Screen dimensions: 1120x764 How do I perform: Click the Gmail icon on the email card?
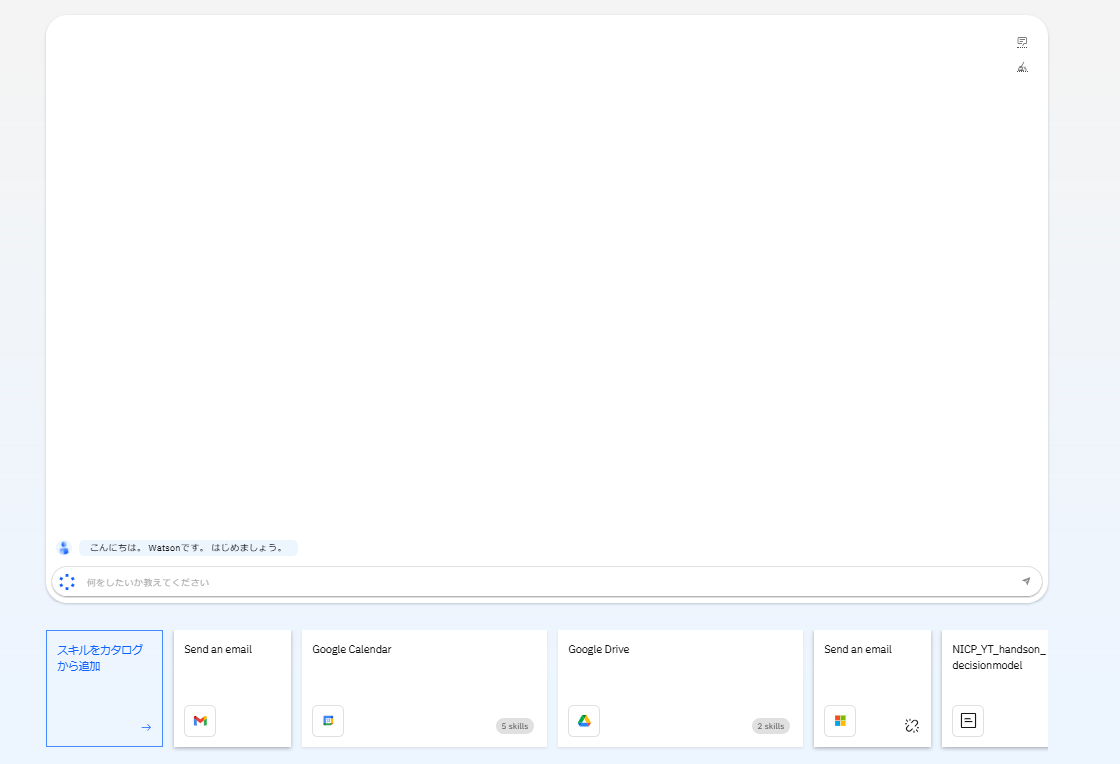pos(200,721)
